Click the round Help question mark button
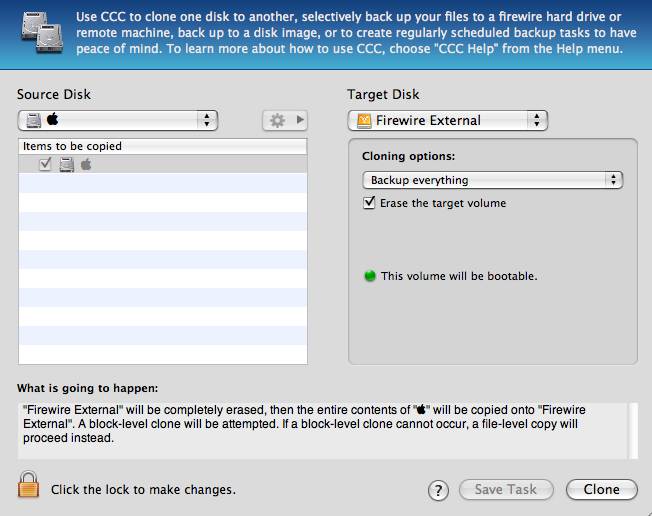 pyautogui.click(x=437, y=490)
